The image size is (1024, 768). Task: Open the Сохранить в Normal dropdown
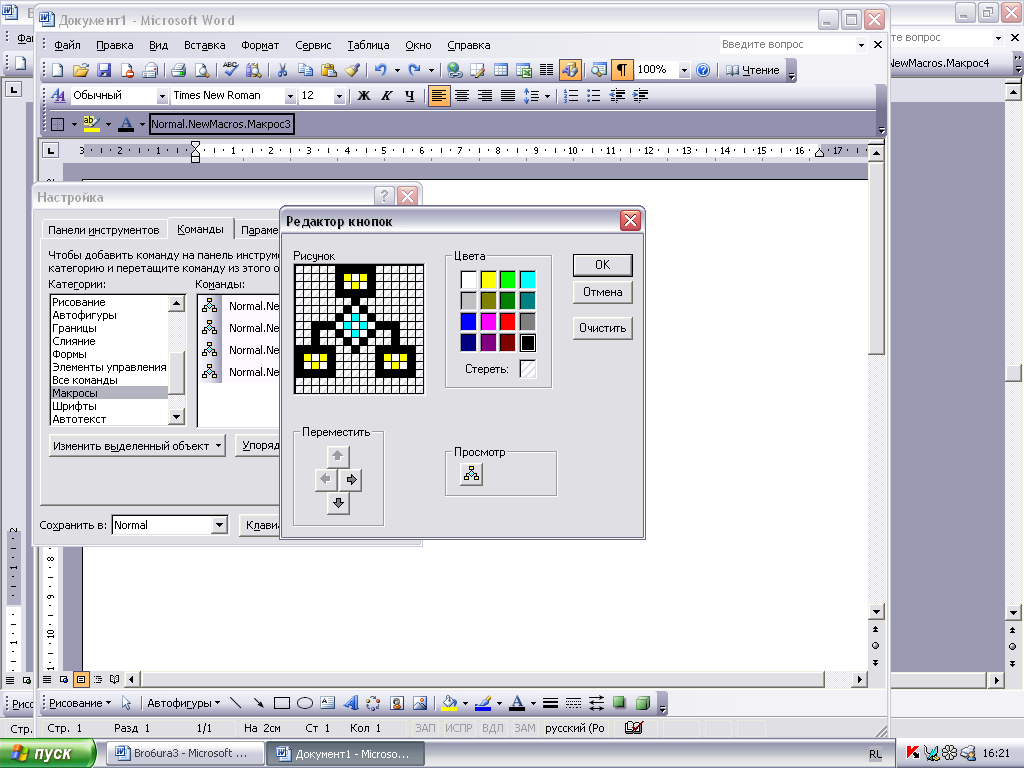(219, 525)
